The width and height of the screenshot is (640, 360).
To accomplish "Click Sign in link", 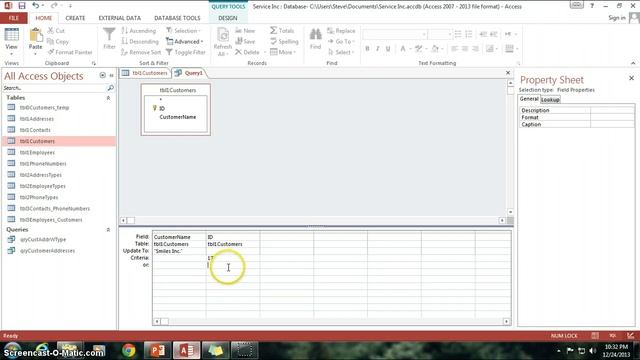I will pyautogui.click(x=617, y=18).
